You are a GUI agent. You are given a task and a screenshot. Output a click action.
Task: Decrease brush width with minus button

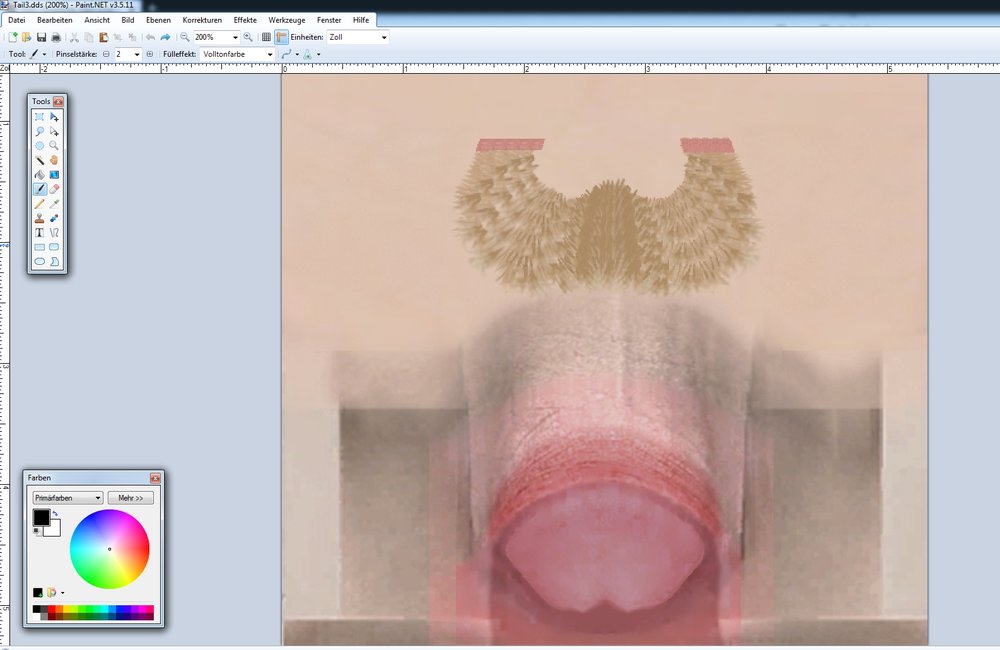pos(107,54)
